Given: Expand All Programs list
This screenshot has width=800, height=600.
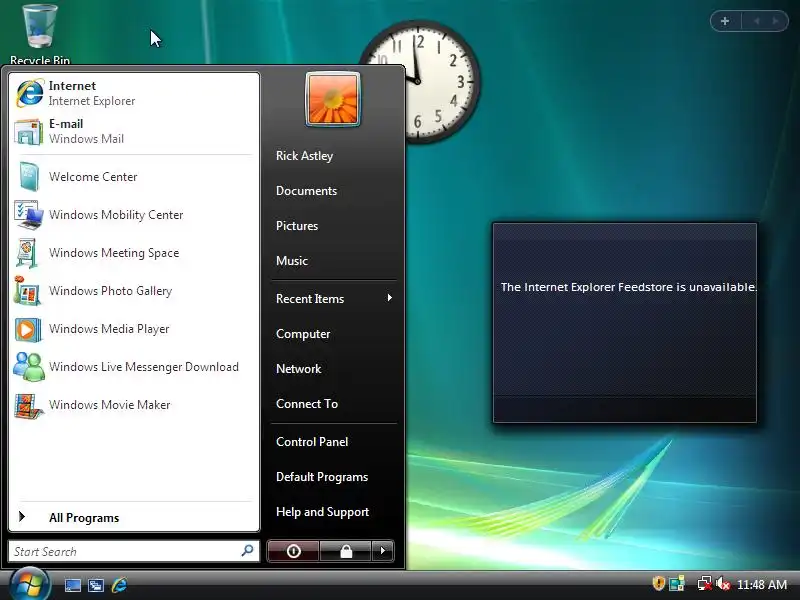Looking at the screenshot, I should point(134,517).
